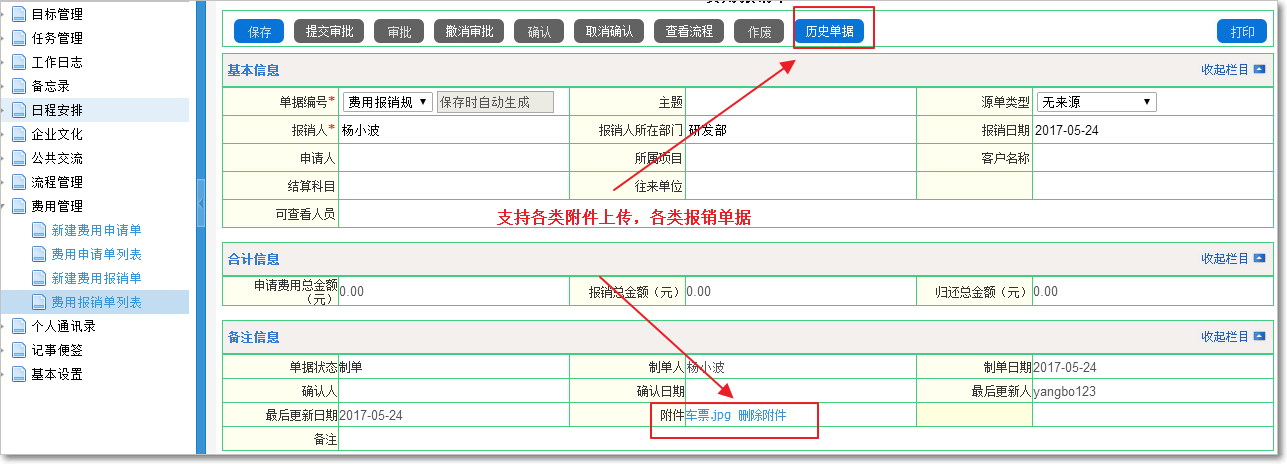Viewport: 1287px width, 464px height.
Task: Click the document icon beside 企业文化
Action: coord(18,134)
